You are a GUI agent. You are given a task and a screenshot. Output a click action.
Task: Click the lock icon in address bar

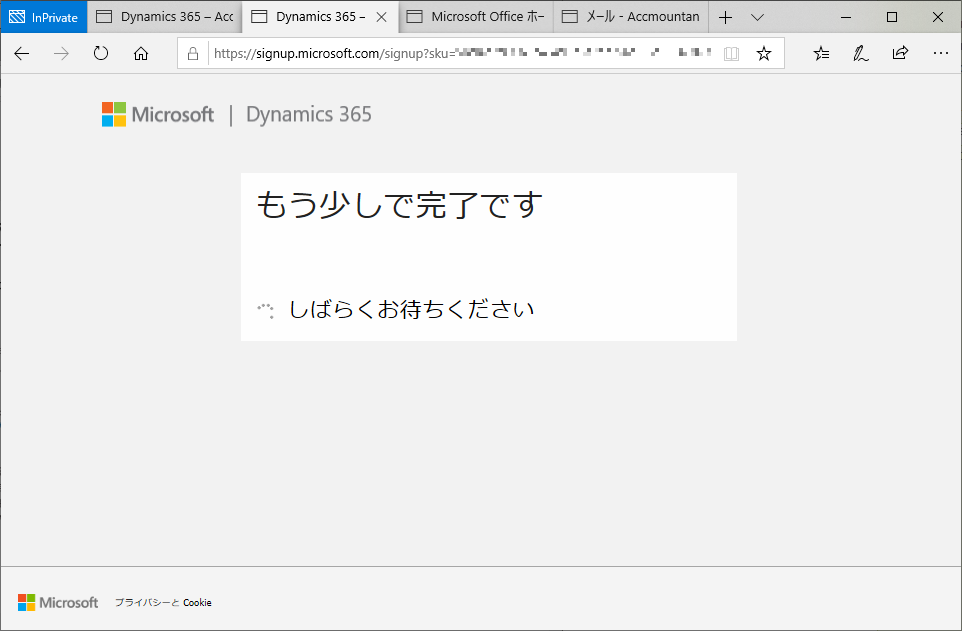(193, 54)
